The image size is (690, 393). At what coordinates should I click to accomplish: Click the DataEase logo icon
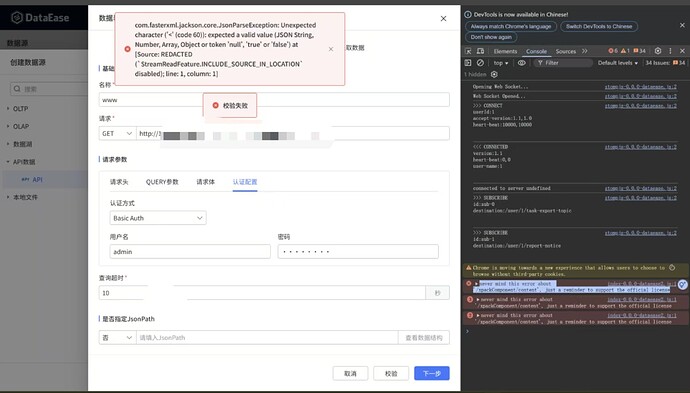coord(17,18)
